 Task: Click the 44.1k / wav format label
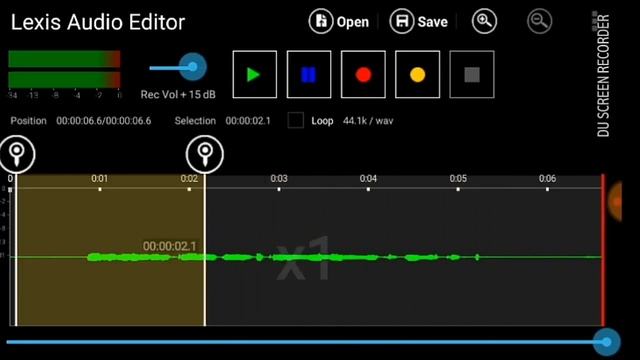368,121
